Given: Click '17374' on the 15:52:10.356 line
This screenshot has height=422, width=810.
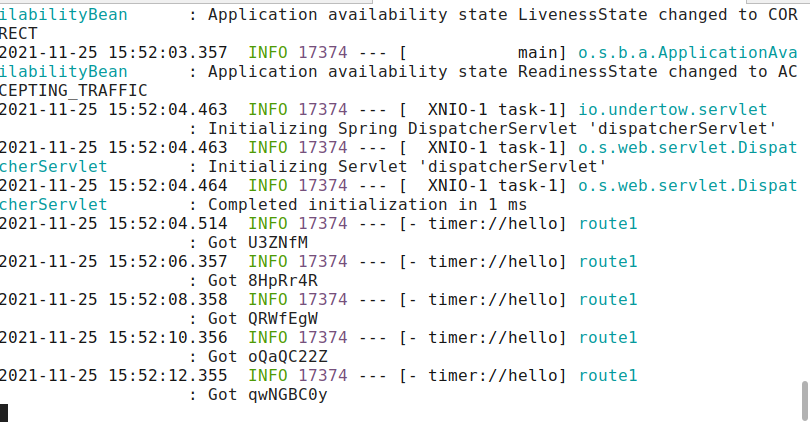Looking at the screenshot, I should pos(323,338).
